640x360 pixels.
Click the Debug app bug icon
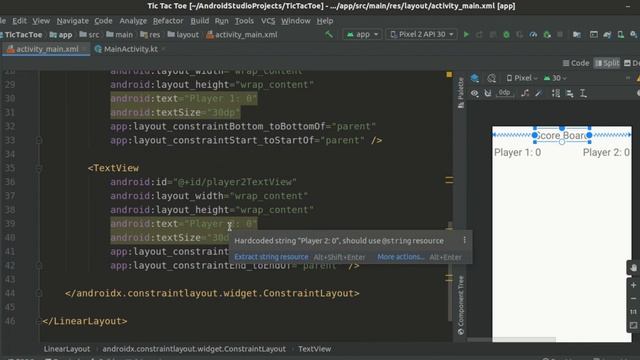tap(506, 35)
